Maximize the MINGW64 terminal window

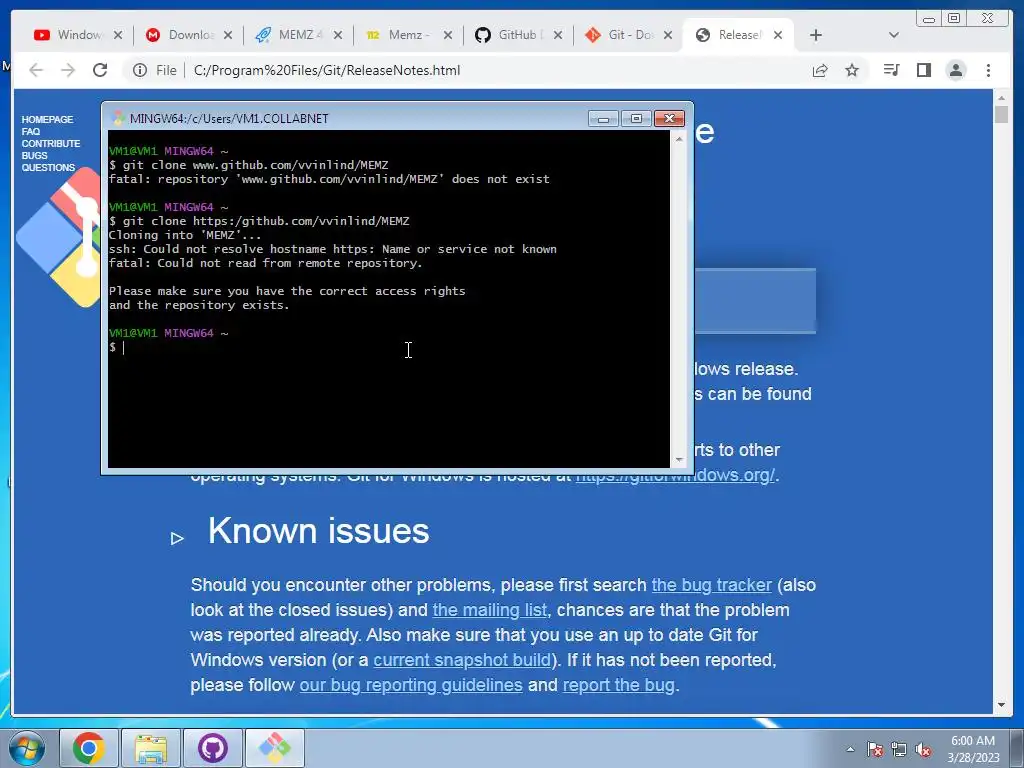pyautogui.click(x=636, y=118)
